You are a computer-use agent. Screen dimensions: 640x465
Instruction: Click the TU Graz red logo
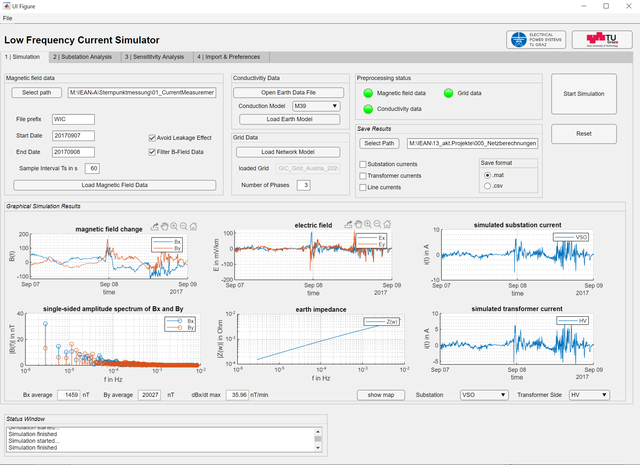point(602,40)
